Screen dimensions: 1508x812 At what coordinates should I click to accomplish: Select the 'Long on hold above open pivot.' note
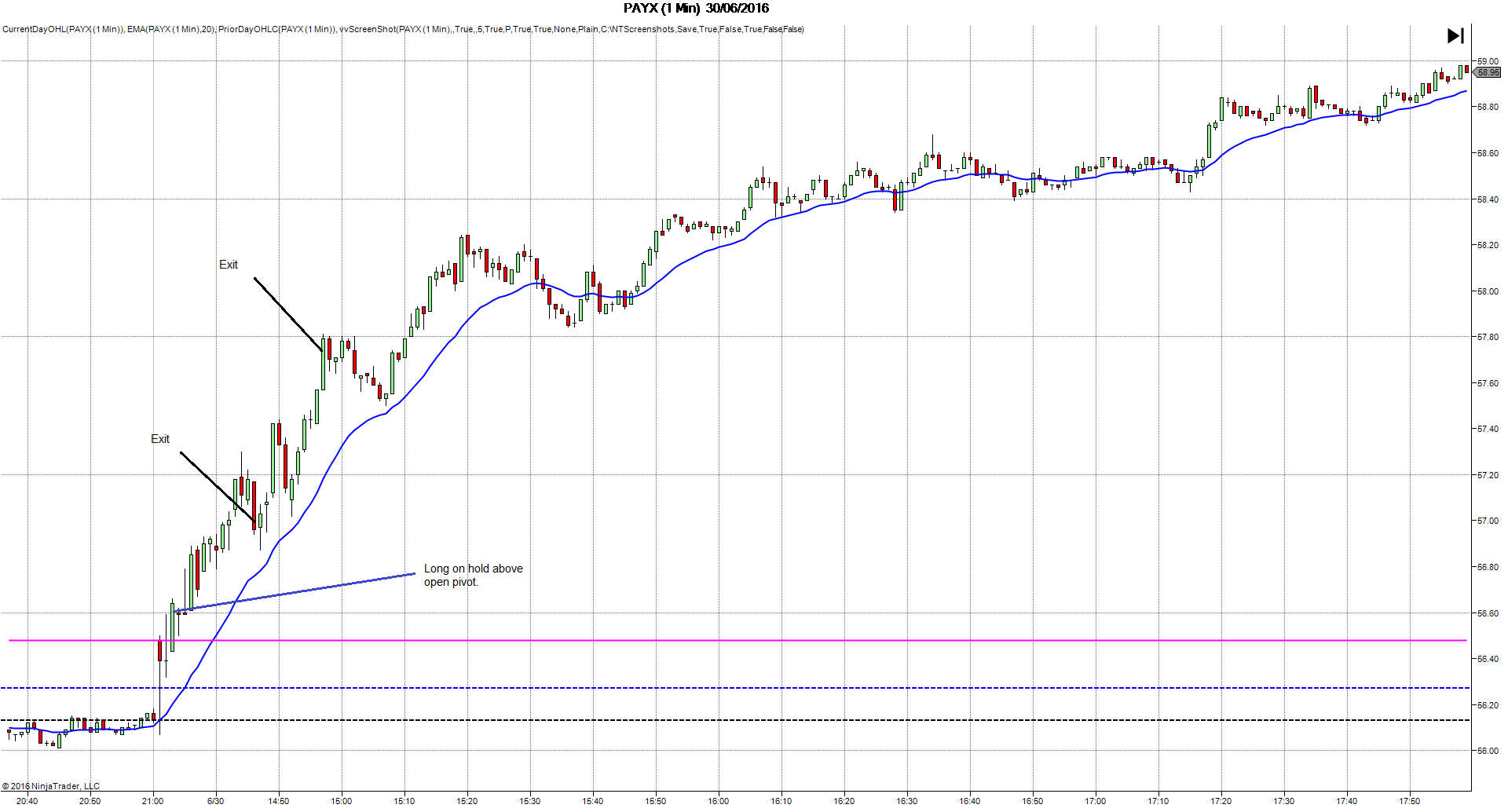474,575
